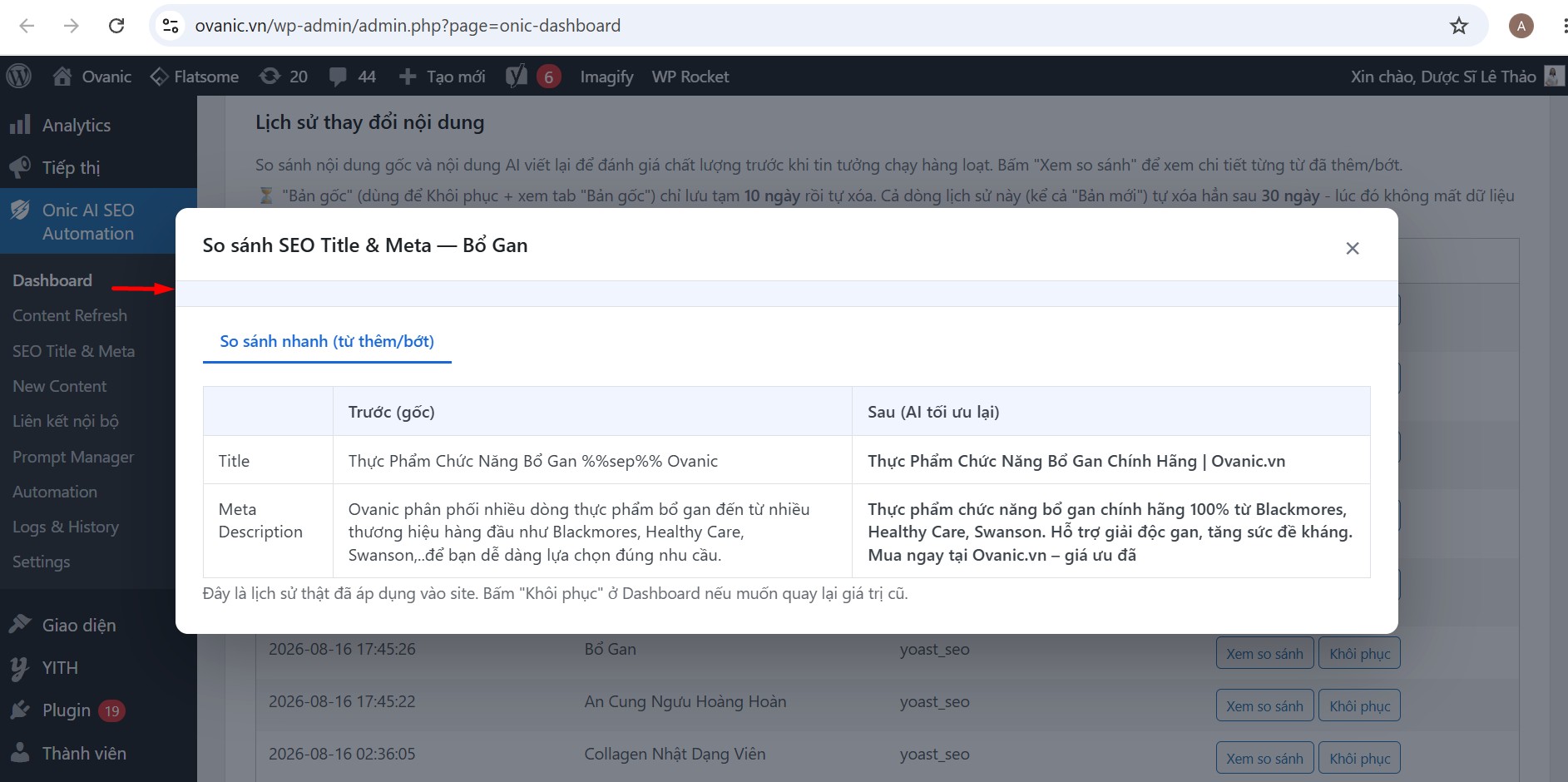The height and width of the screenshot is (782, 1568).
Task: Open the browser profile avatar
Action: tap(1521, 26)
